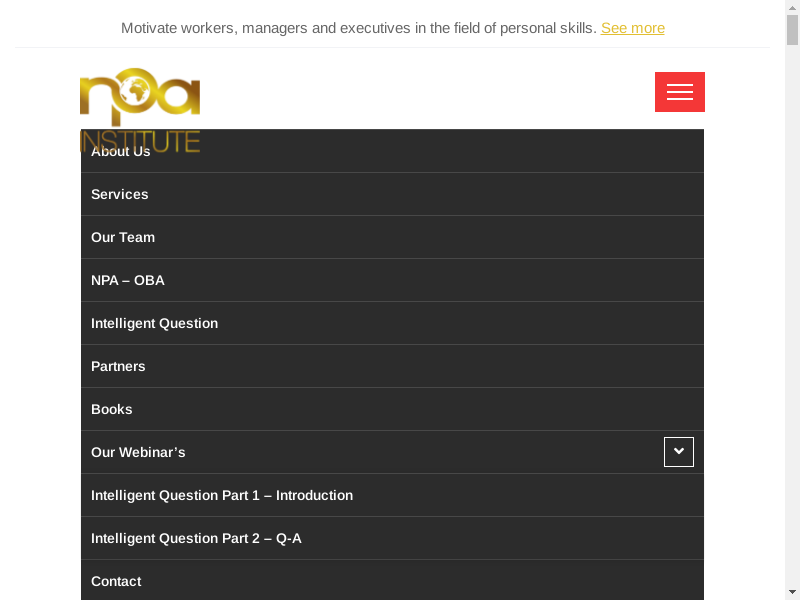The width and height of the screenshot is (800, 600).
Task: Go to the Contact page
Action: [116, 581]
